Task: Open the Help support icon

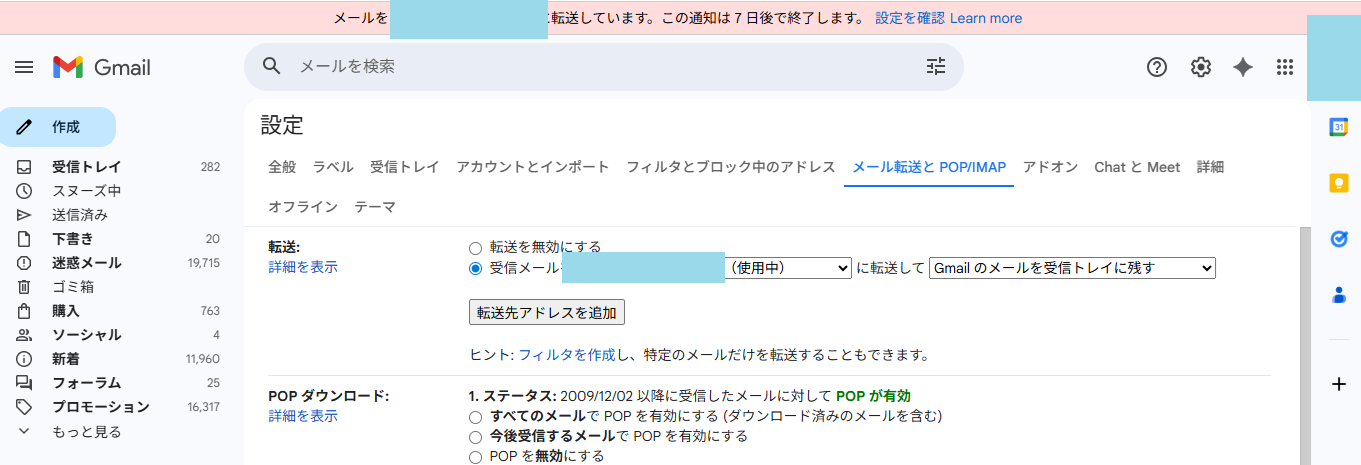Action: pos(1157,67)
